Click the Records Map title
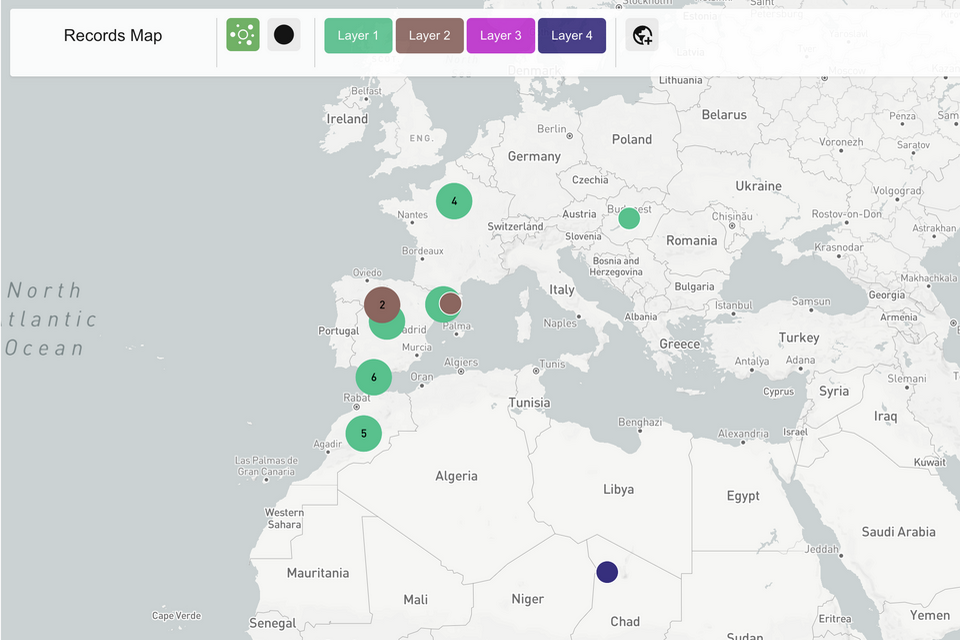Image resolution: width=960 pixels, height=640 pixels. (x=113, y=36)
